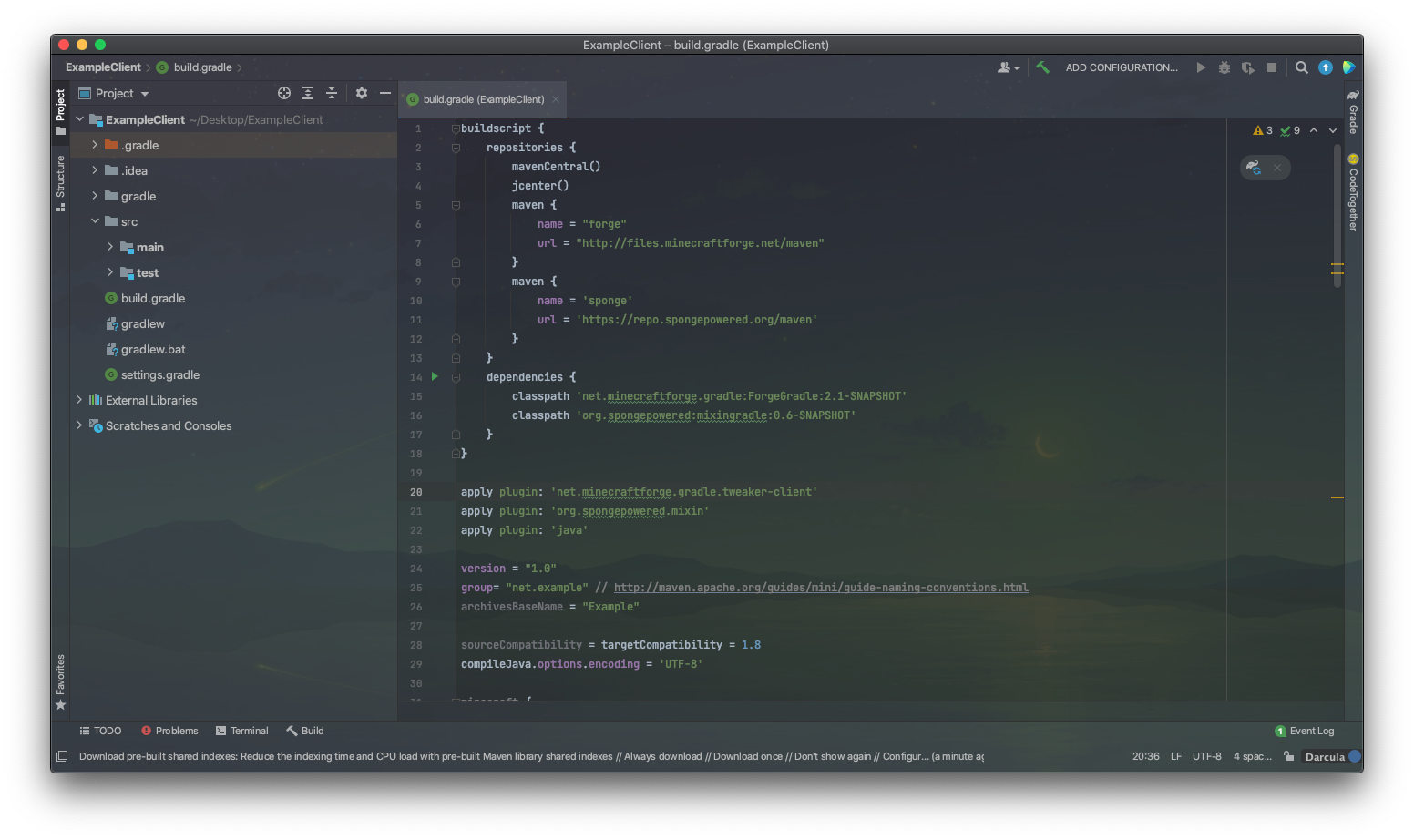Expand the main source folder

click(110, 247)
